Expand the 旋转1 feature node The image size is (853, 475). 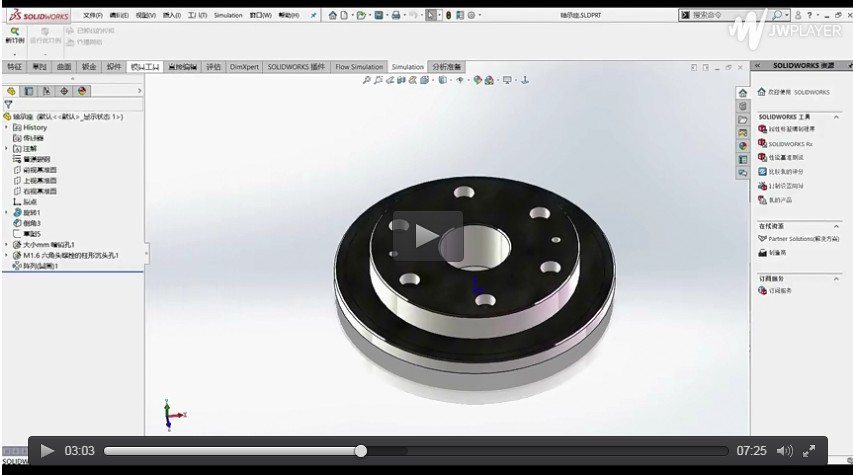pyautogui.click(x=7, y=212)
